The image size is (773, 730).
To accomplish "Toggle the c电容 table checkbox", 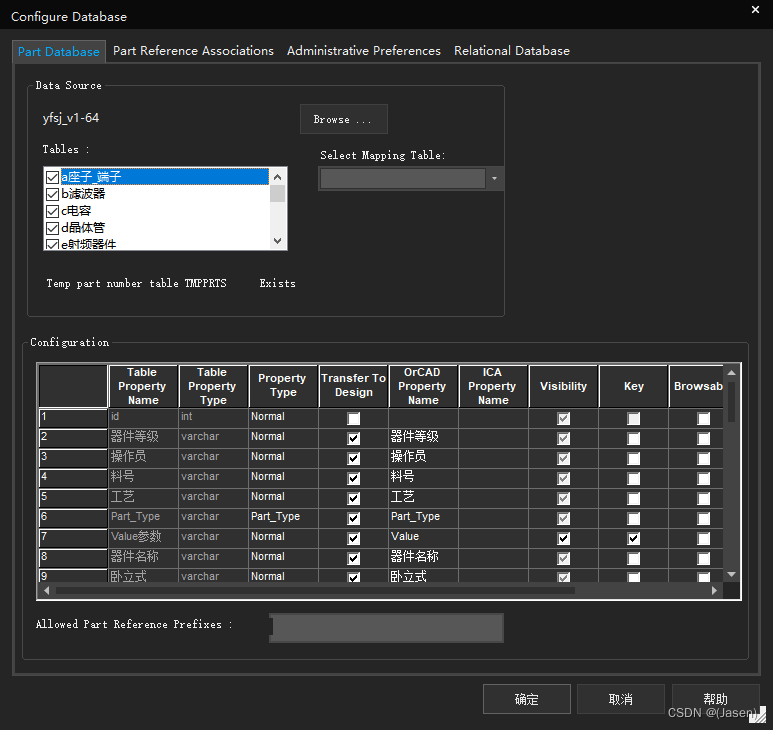I will pos(53,211).
